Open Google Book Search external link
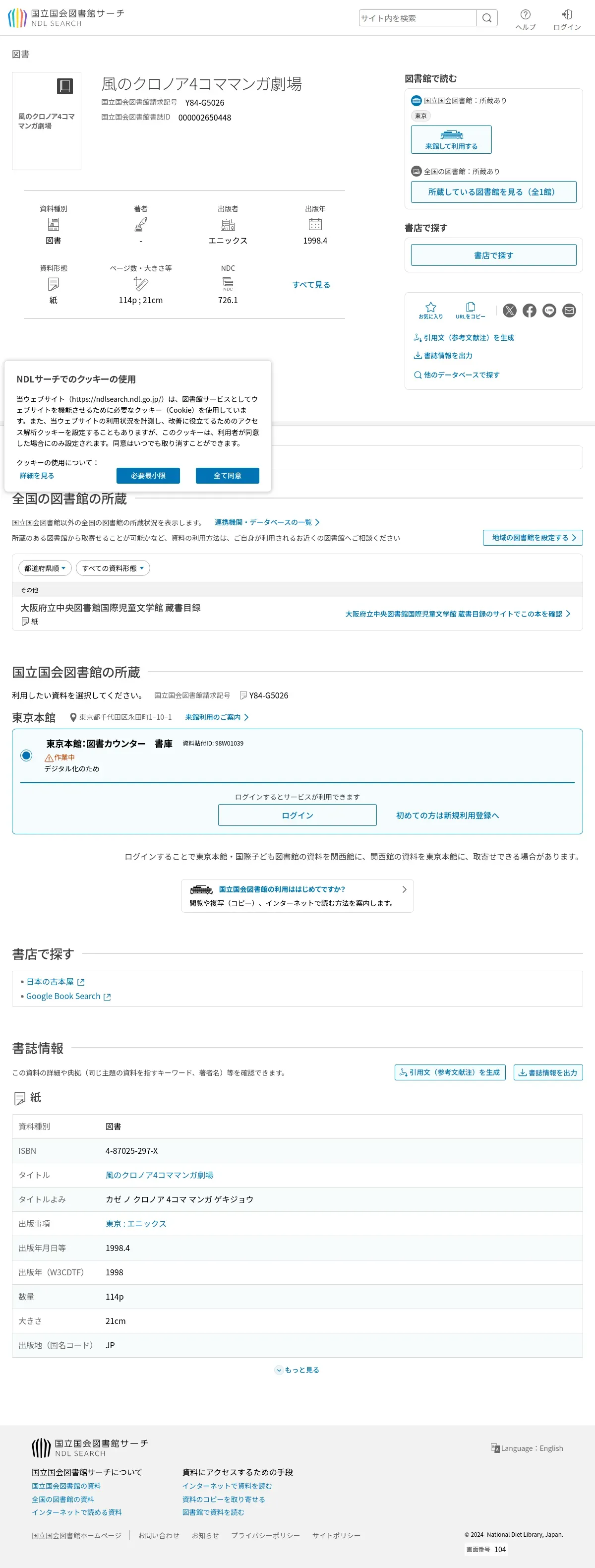 [x=68, y=997]
